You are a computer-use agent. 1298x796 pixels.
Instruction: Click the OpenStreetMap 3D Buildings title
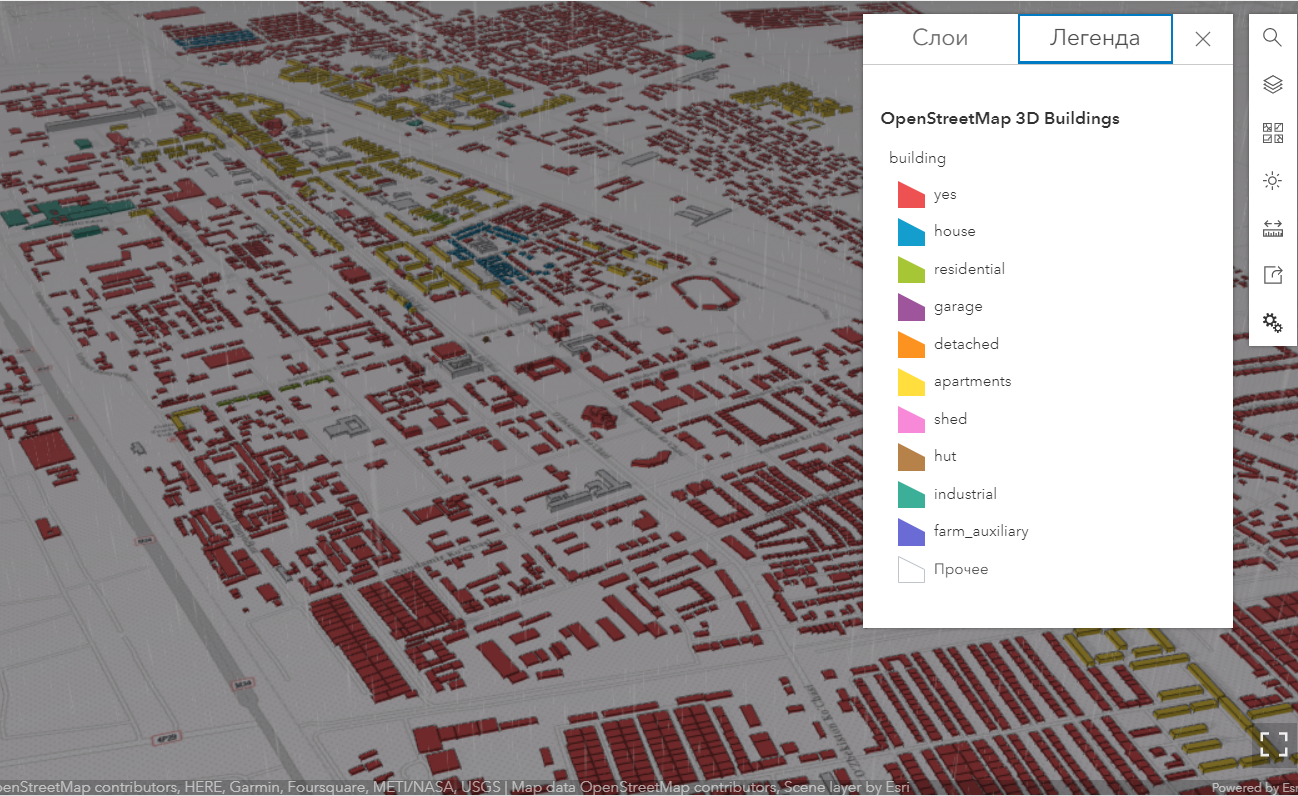pyautogui.click(x=1000, y=119)
